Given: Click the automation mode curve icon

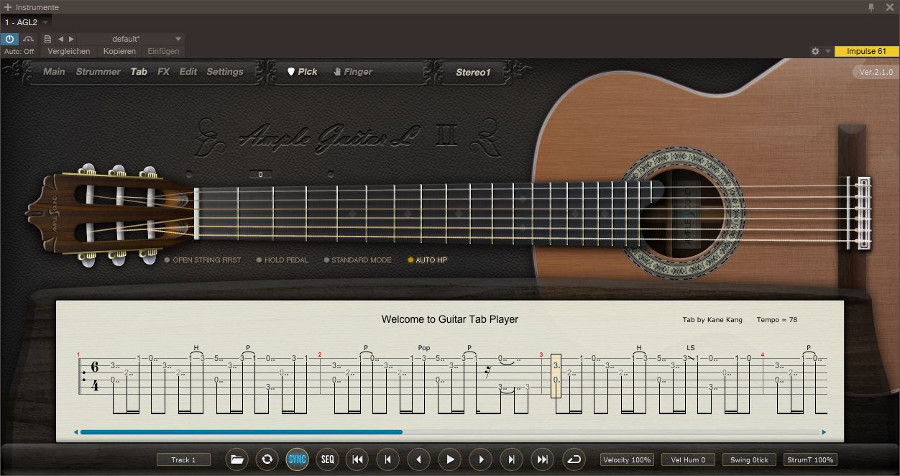Looking at the screenshot, I should coord(29,39).
